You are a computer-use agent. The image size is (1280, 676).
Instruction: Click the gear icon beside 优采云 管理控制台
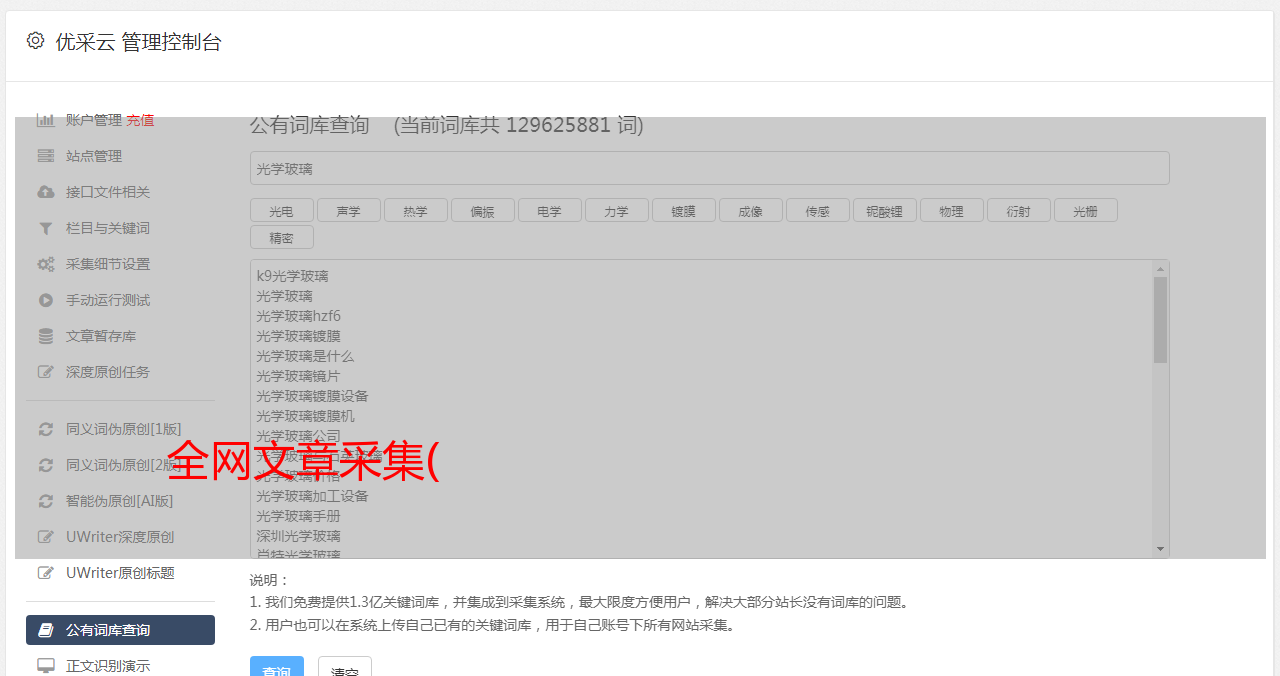click(36, 41)
